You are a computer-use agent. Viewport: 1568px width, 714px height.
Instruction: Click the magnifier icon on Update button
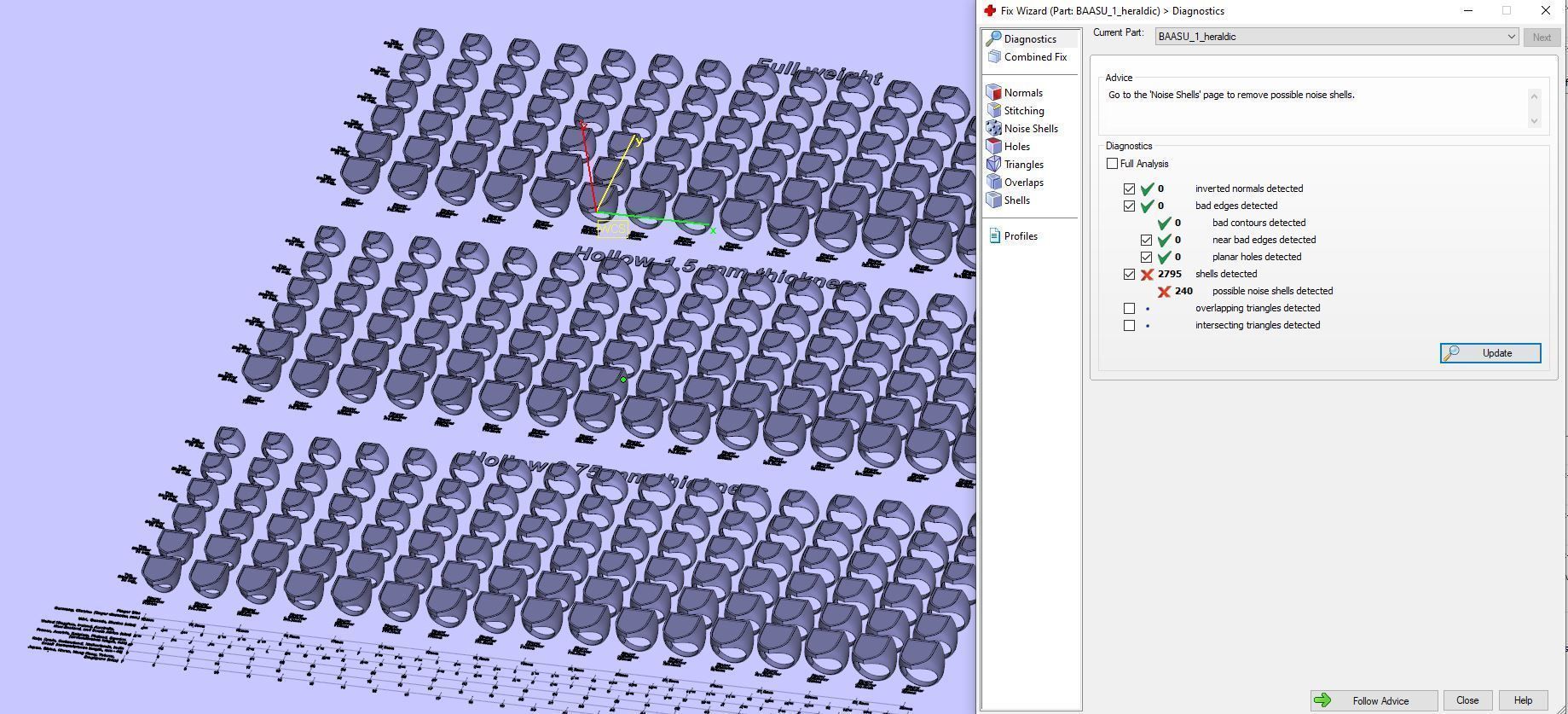click(x=1452, y=352)
